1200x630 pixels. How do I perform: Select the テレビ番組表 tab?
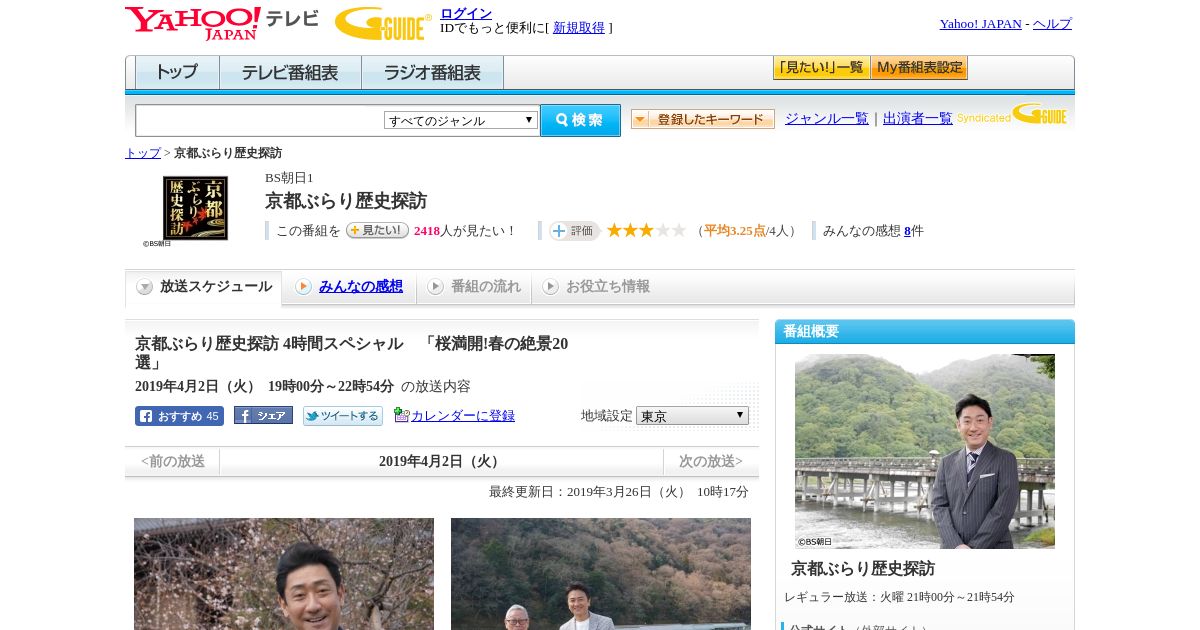(290, 73)
